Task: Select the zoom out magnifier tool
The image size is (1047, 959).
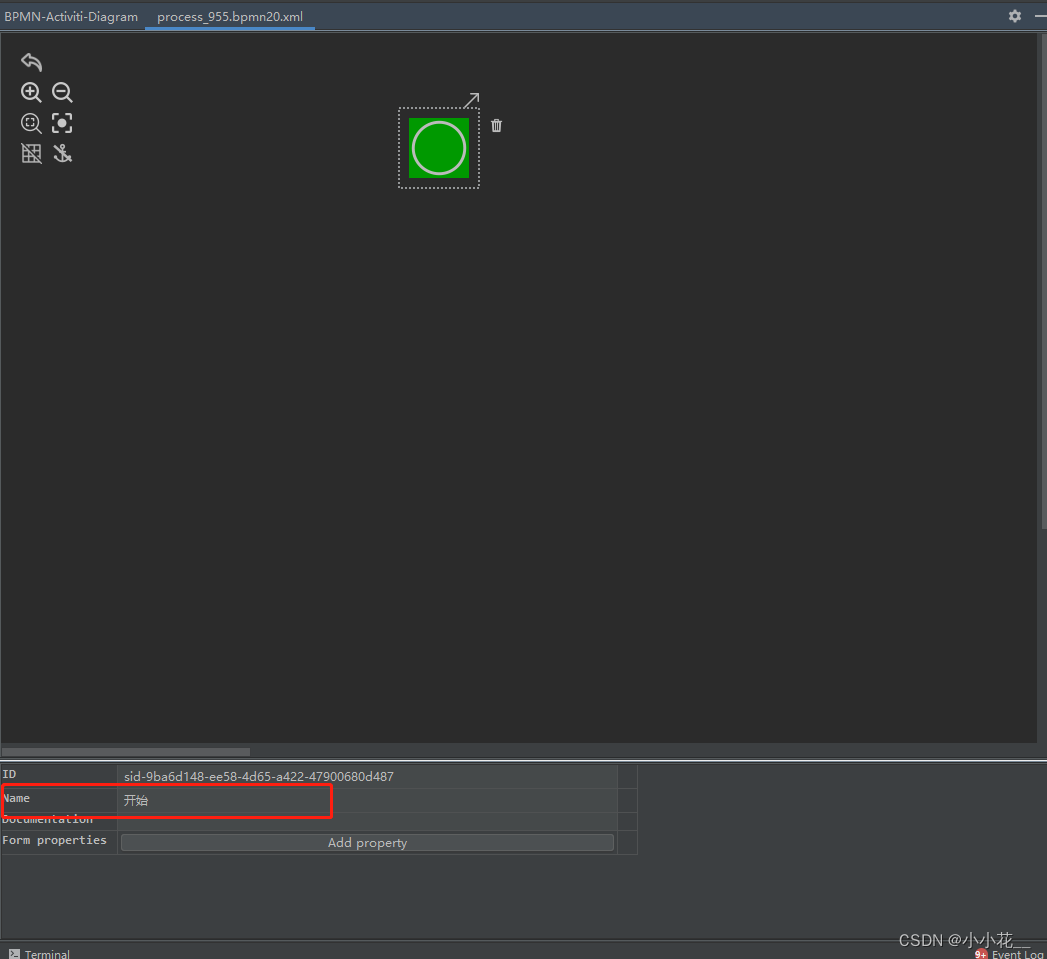Action: tap(62, 92)
